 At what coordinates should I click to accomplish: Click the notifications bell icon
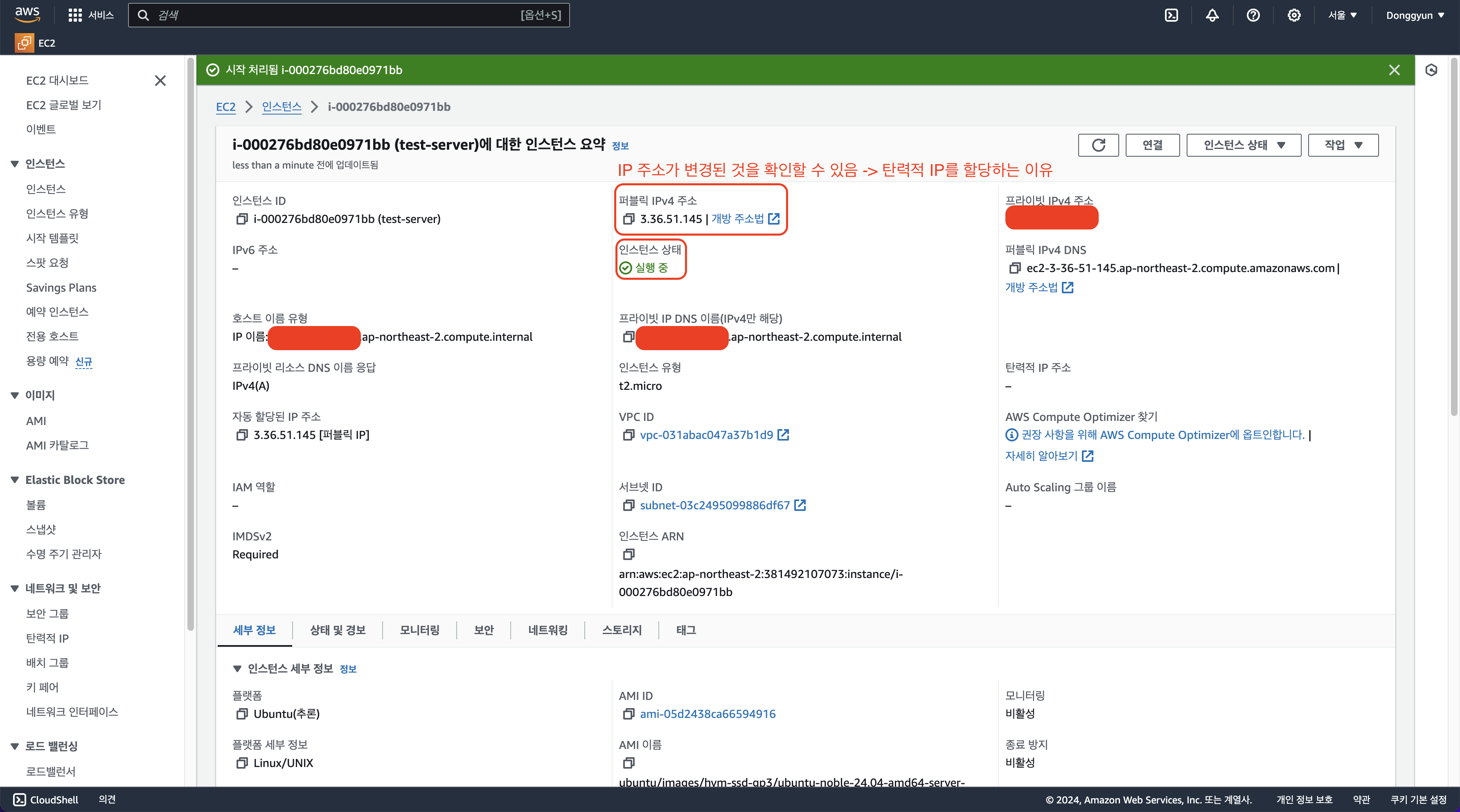[1212, 15]
